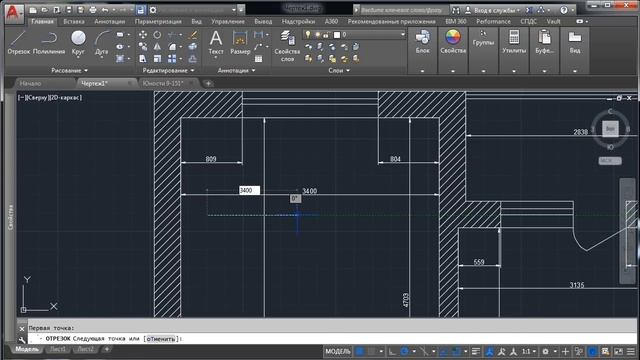Open the Чертеж1 drawing tab
The width and height of the screenshot is (640, 360).
95,83
